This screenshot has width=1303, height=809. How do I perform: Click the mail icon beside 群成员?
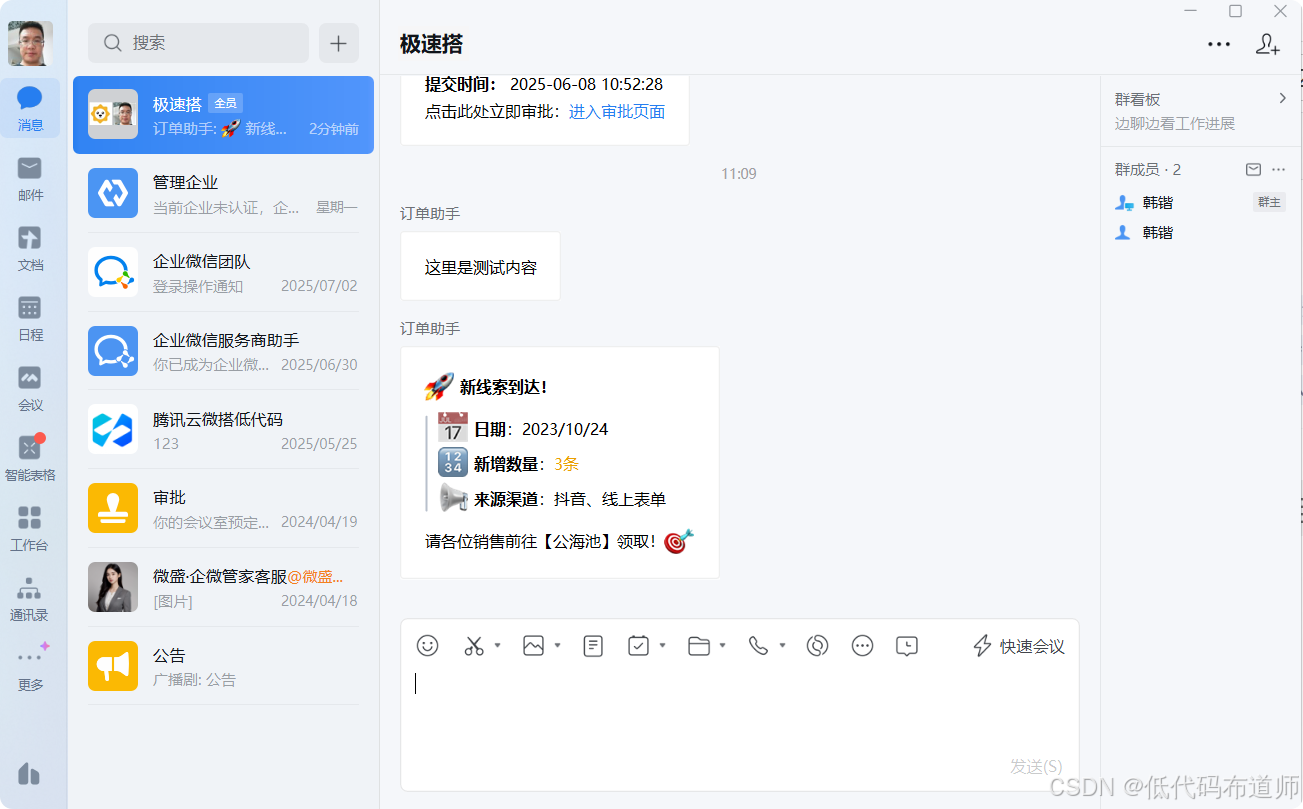pos(1253,169)
